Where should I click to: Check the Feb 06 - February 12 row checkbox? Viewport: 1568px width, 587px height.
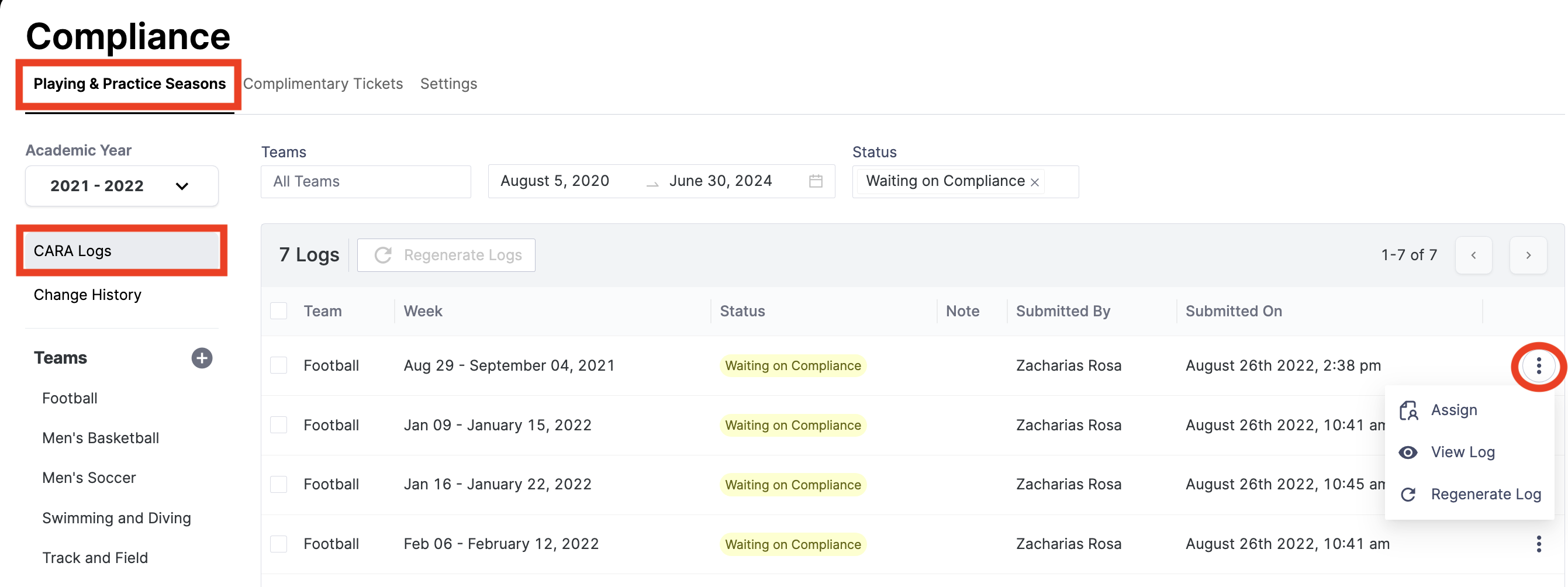click(279, 544)
